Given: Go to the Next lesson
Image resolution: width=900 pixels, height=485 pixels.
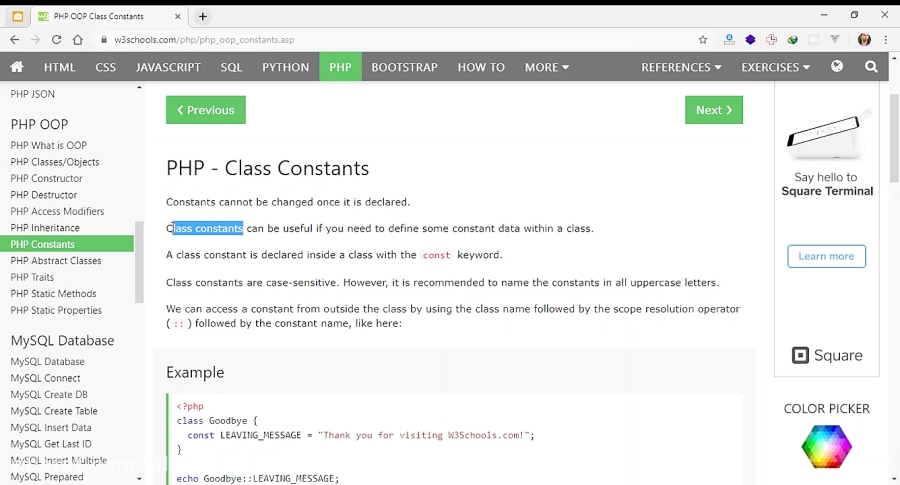Looking at the screenshot, I should point(713,110).
